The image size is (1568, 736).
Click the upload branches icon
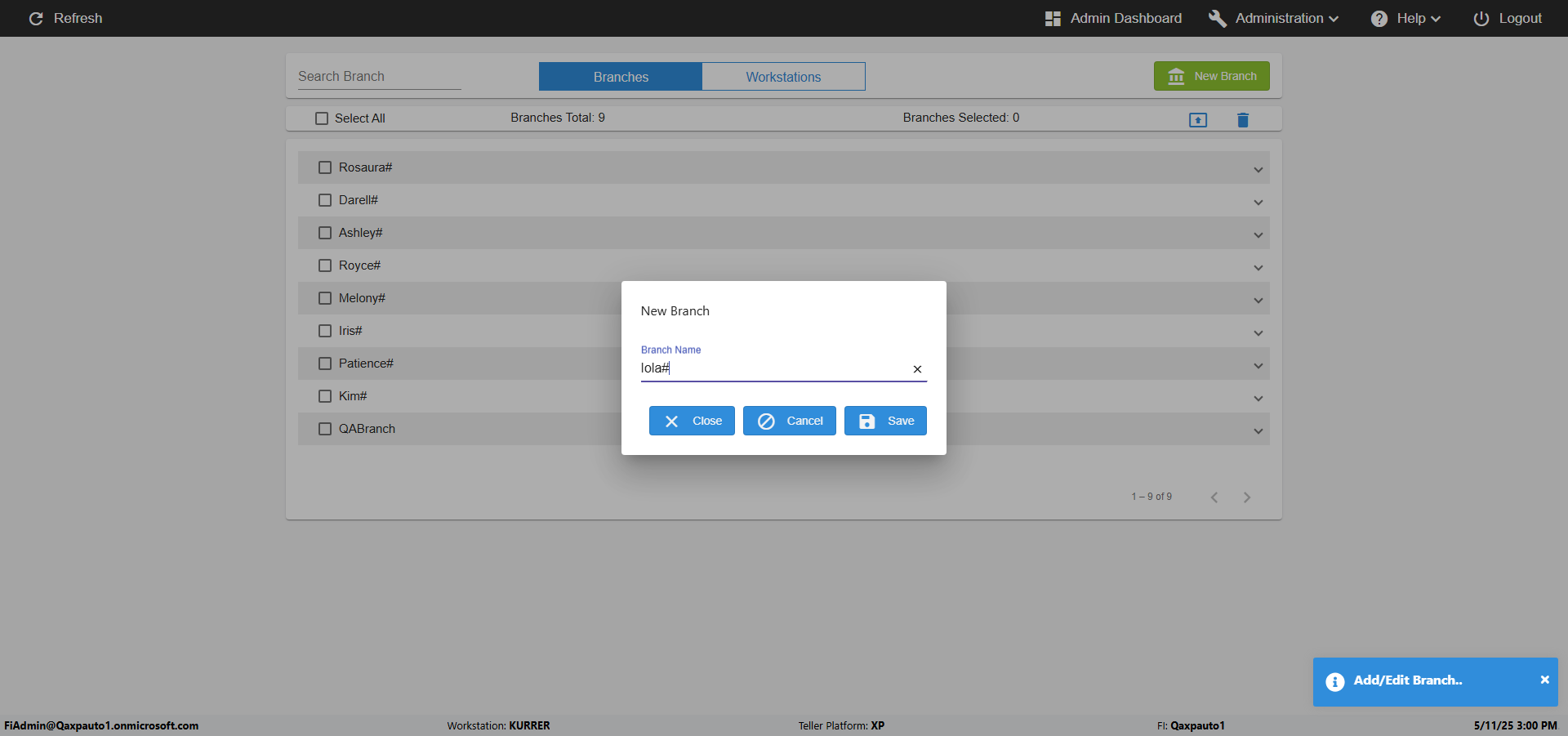1198,120
